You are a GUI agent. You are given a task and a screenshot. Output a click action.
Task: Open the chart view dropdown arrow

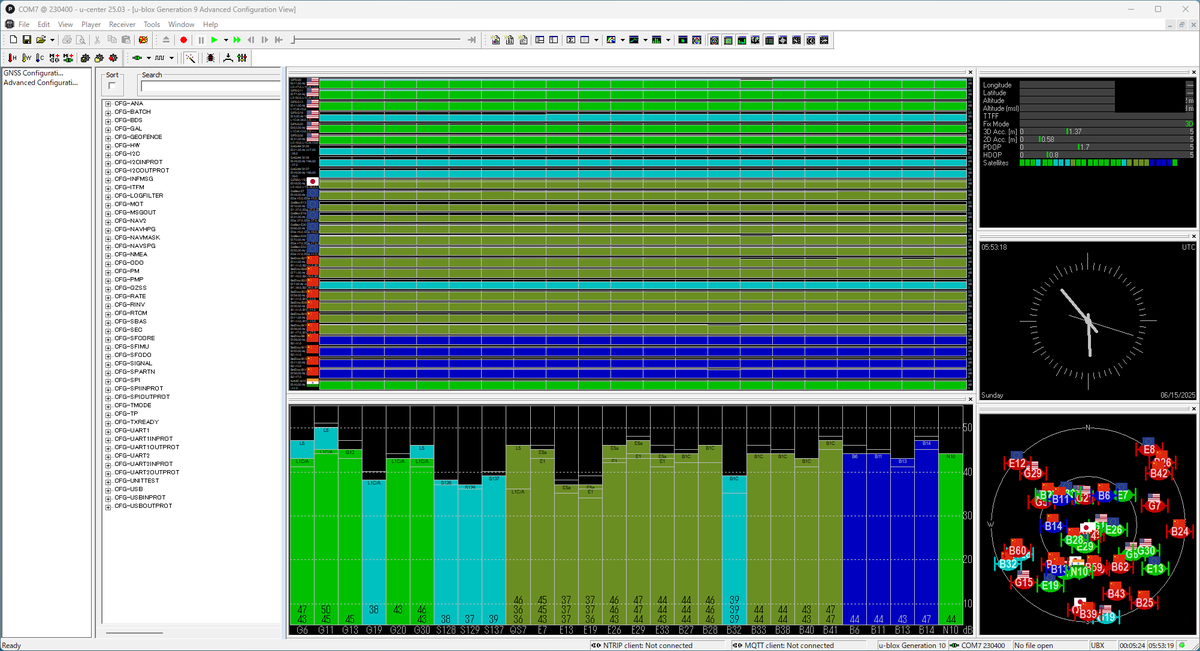click(645, 40)
